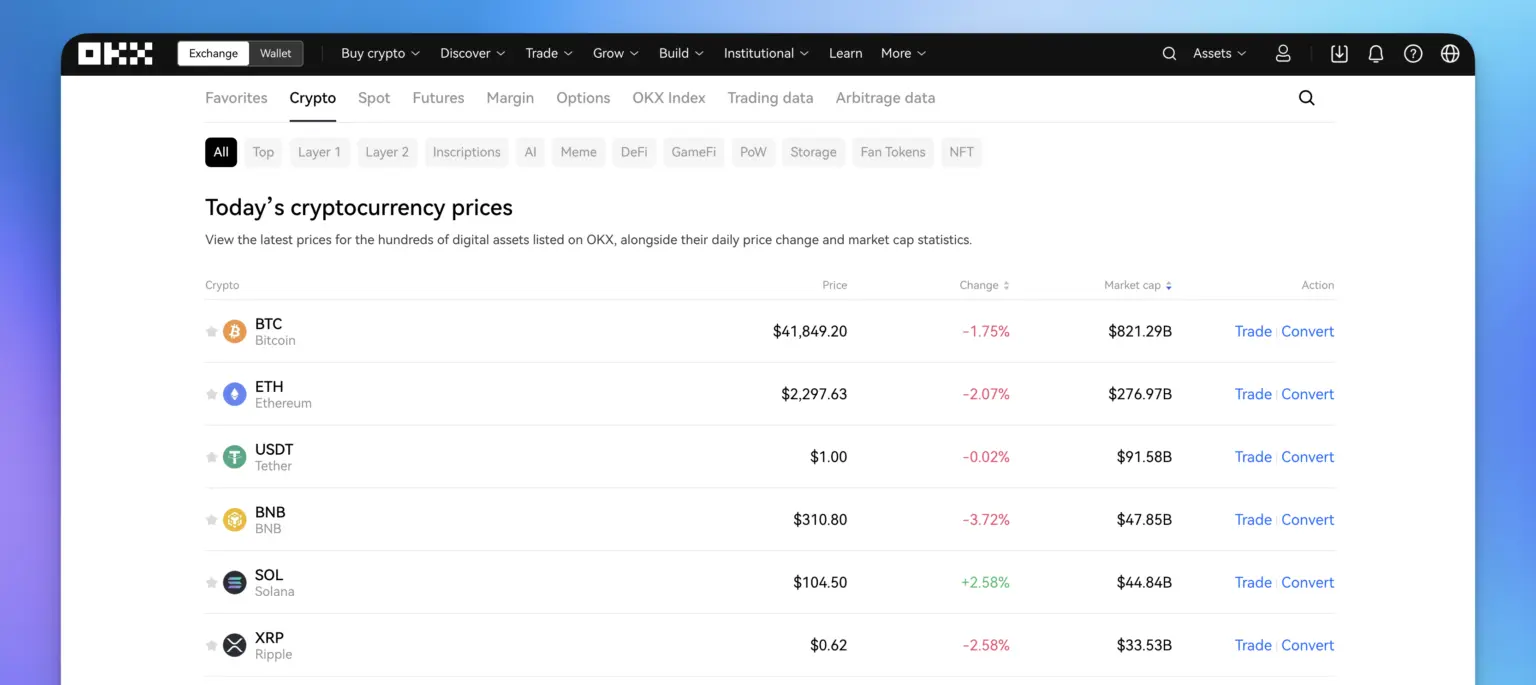Screen dimensions: 1536x685
Task: Click Convert link for ETH
Action: (x=1308, y=394)
